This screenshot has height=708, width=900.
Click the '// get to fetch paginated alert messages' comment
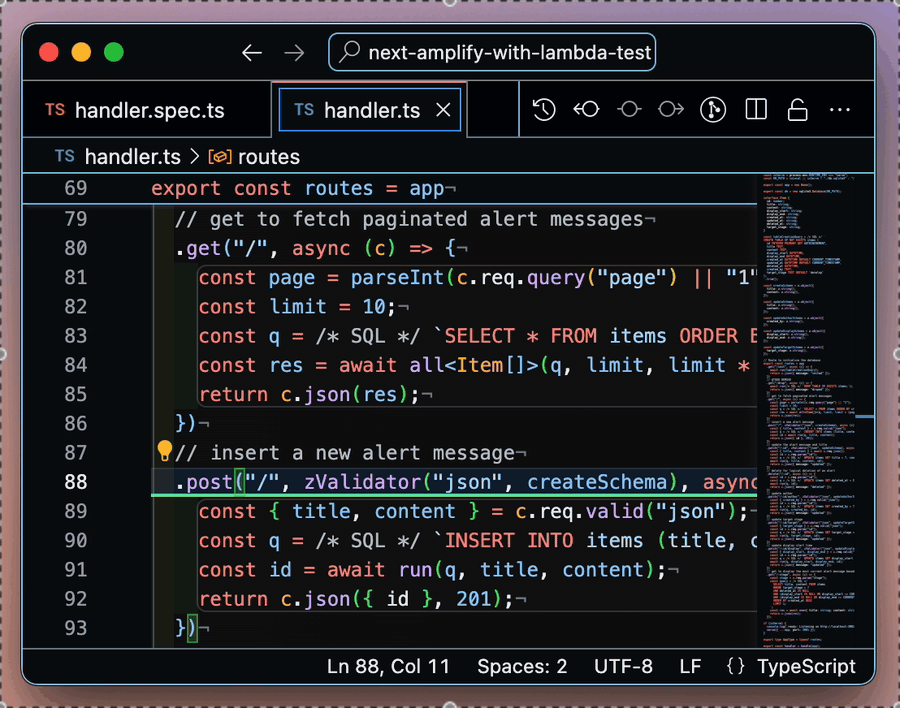click(409, 219)
